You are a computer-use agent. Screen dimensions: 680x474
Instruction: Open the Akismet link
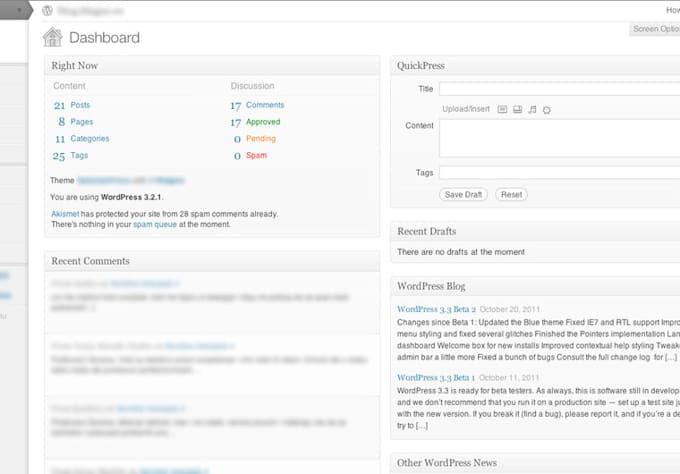65,214
